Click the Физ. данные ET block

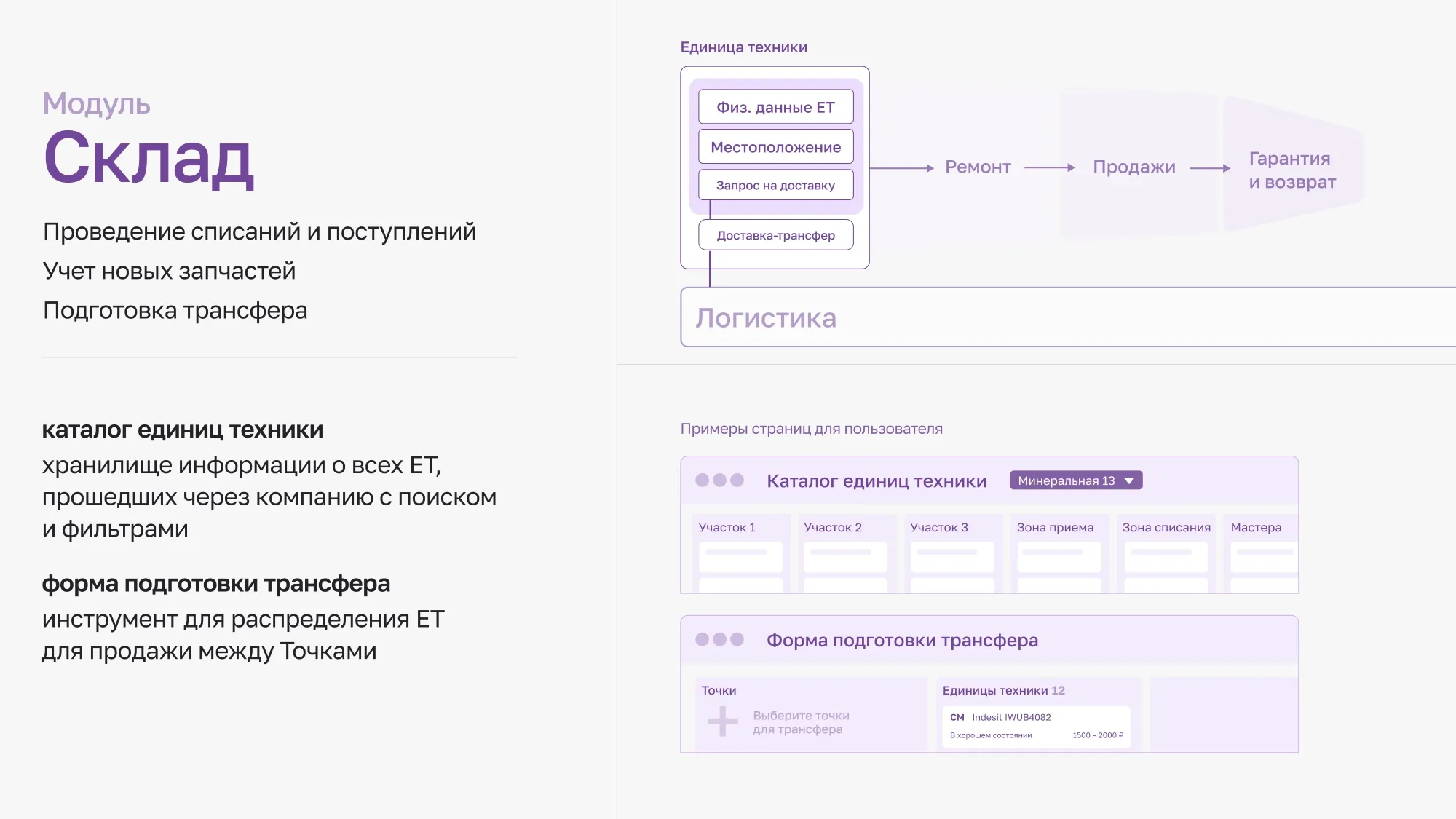(775, 106)
